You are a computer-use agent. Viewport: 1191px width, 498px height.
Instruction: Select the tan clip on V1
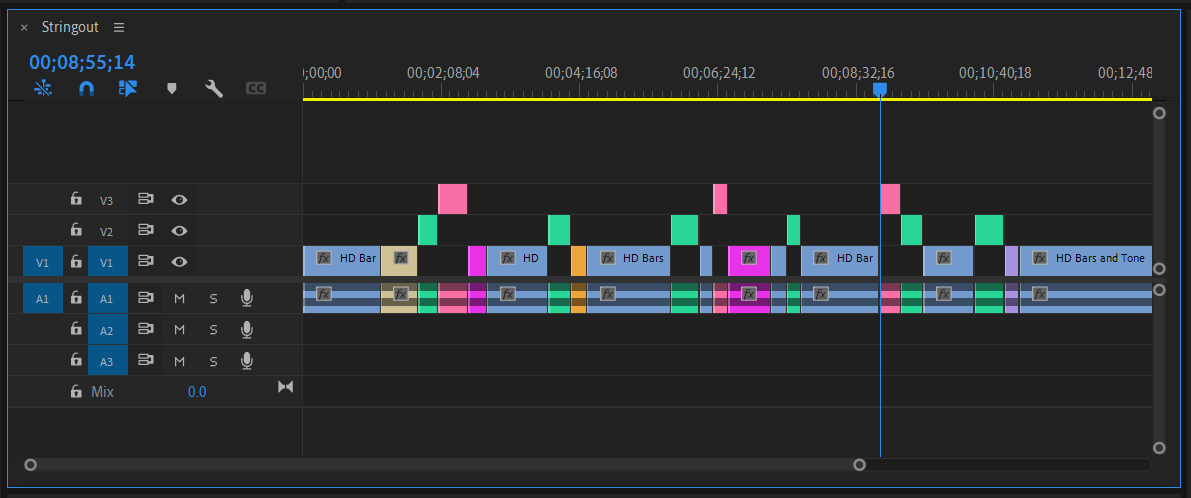(399, 261)
